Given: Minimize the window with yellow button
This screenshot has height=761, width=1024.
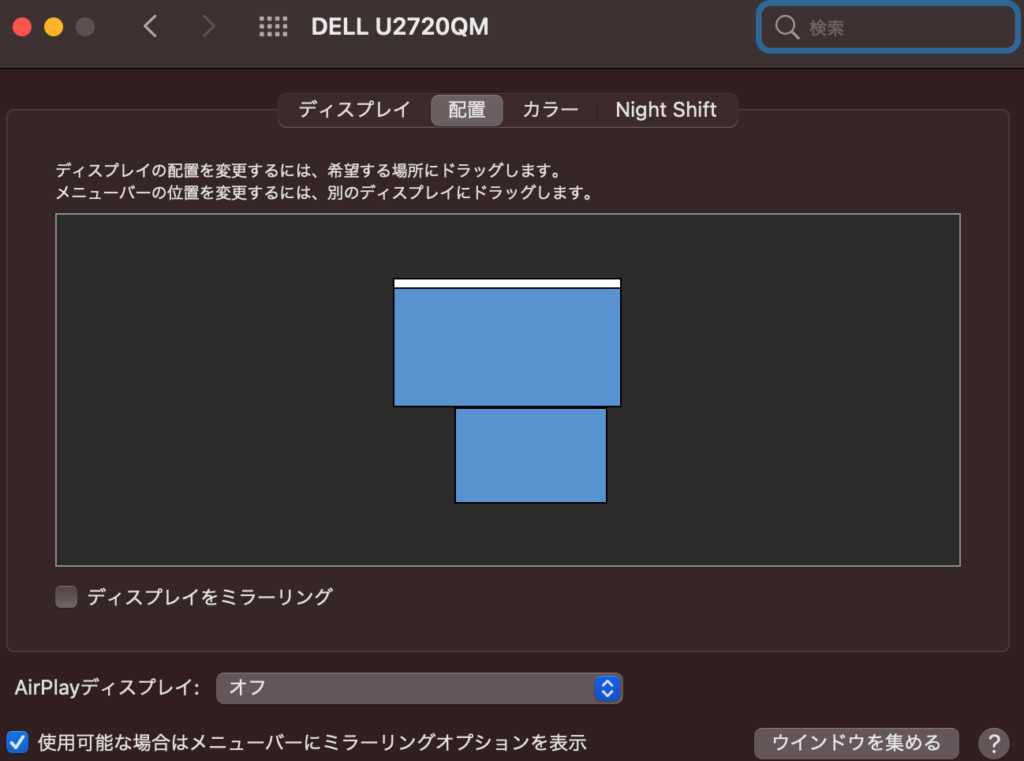Looking at the screenshot, I should point(53,27).
